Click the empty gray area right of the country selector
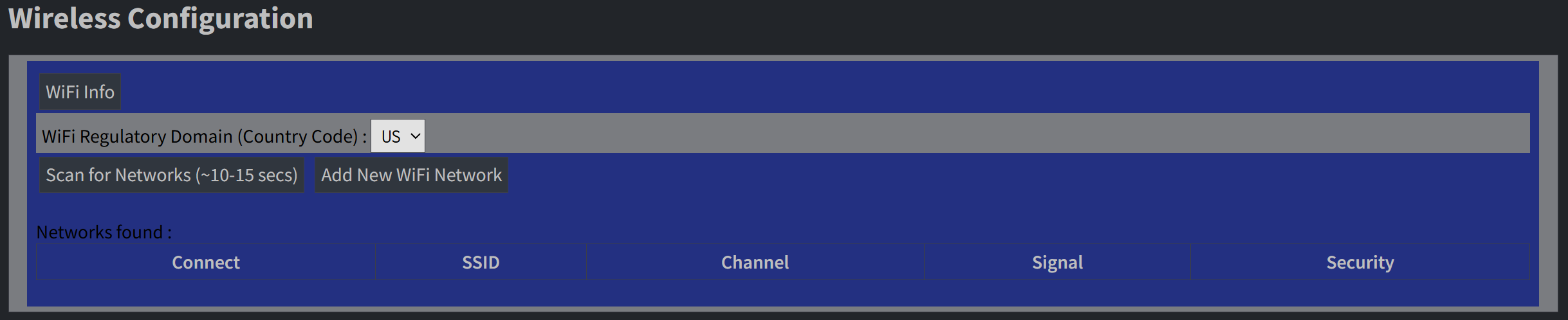Viewport: 1568px width, 320px height. 965,134
